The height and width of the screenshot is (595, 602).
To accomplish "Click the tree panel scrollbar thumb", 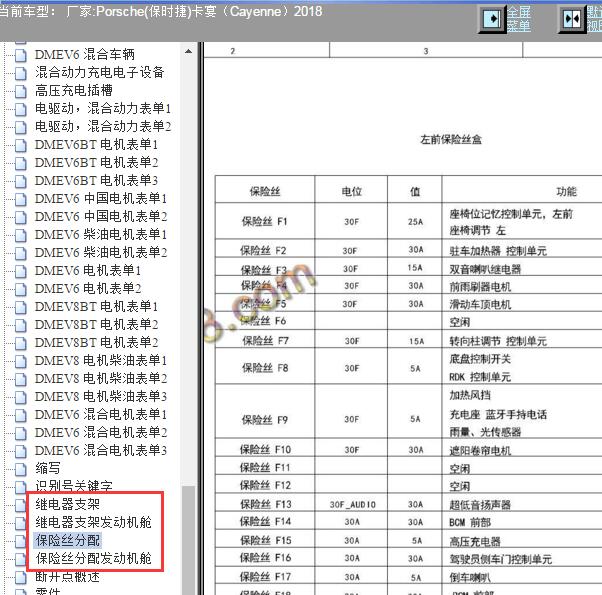I will pos(189,539).
